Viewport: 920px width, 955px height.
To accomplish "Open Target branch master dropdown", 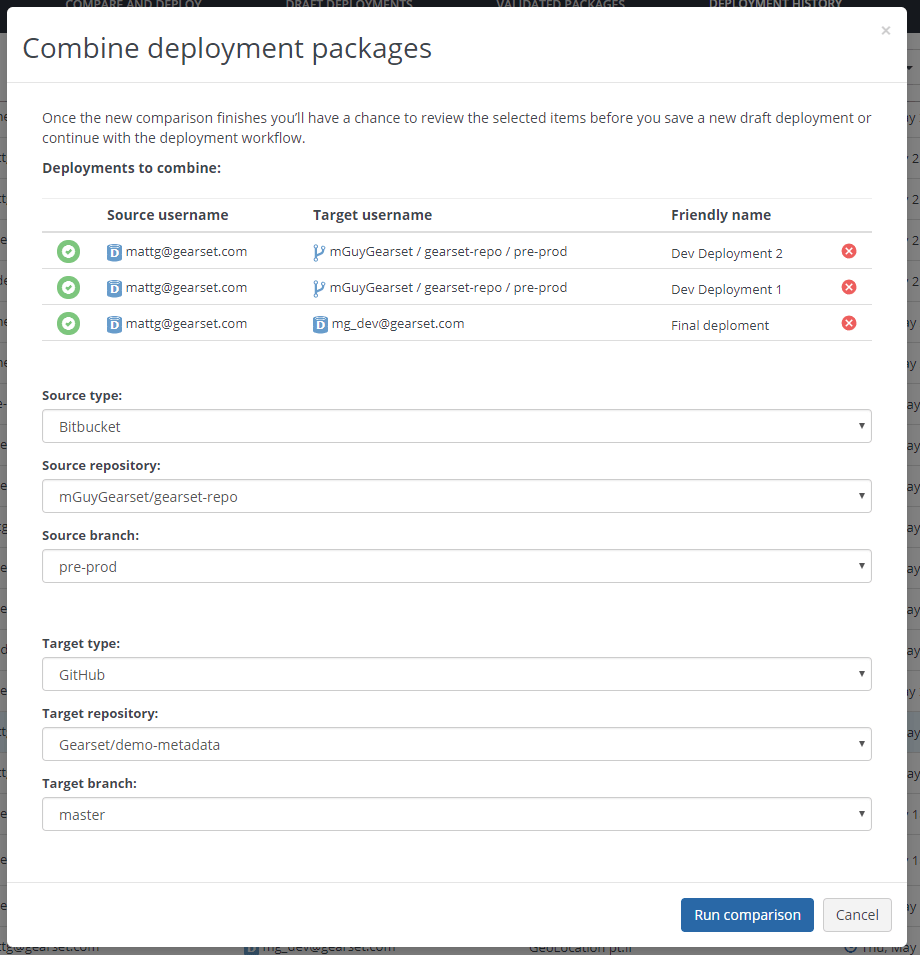I will click(456, 814).
